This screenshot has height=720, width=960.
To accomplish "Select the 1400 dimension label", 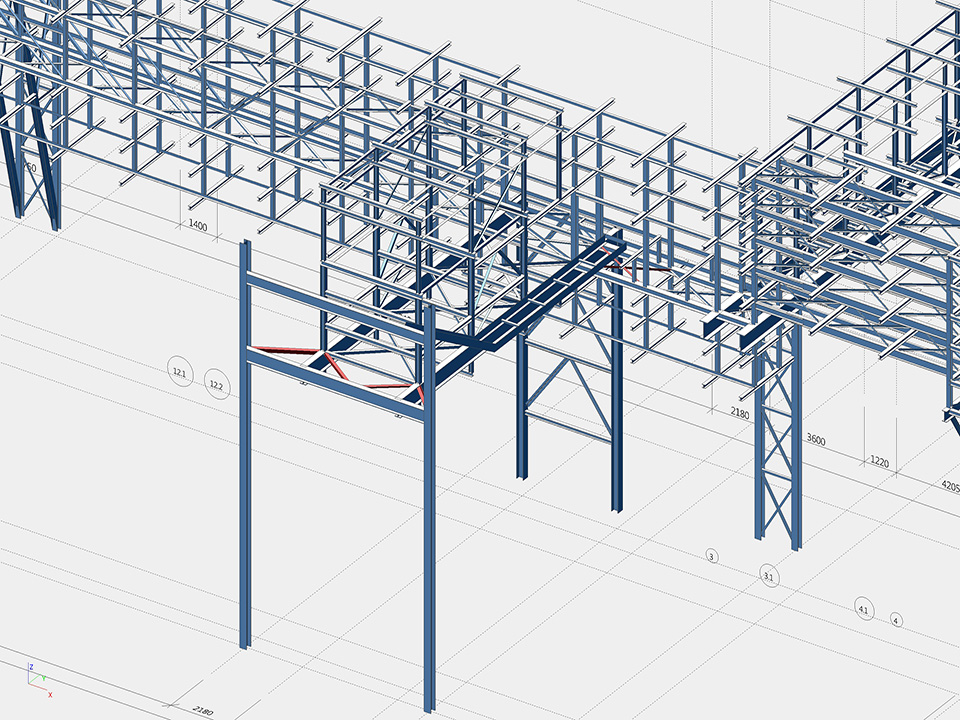I will point(198,226).
